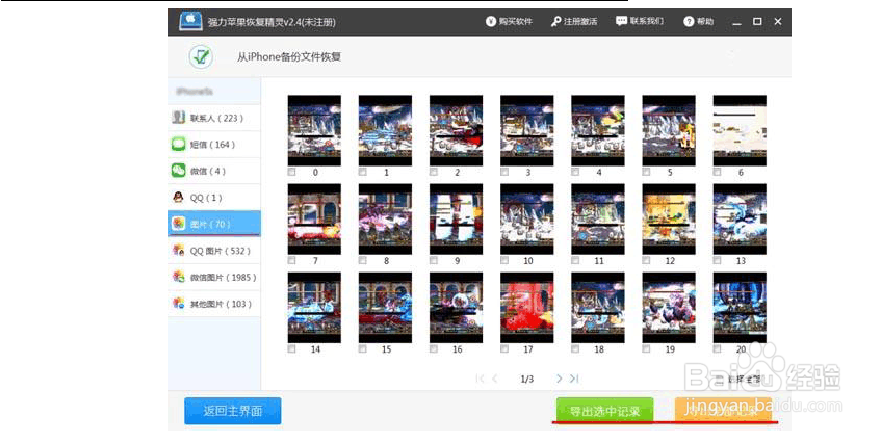The width and height of the screenshot is (892, 436).
Task: Close the recovery app window
Action: (x=778, y=22)
